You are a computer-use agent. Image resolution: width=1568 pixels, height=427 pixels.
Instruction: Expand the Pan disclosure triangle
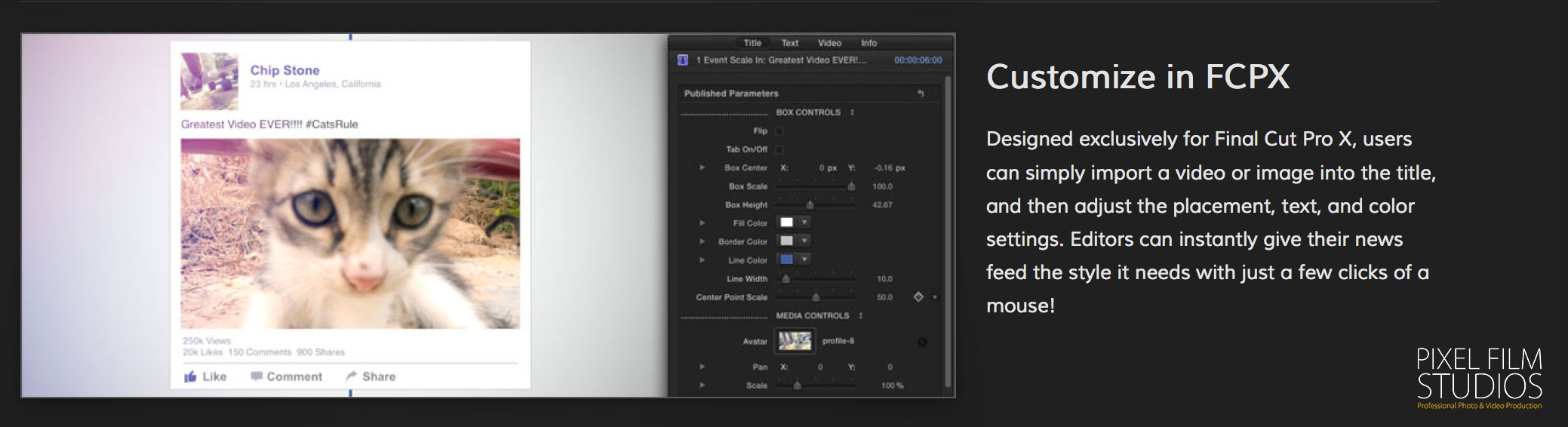click(x=702, y=367)
